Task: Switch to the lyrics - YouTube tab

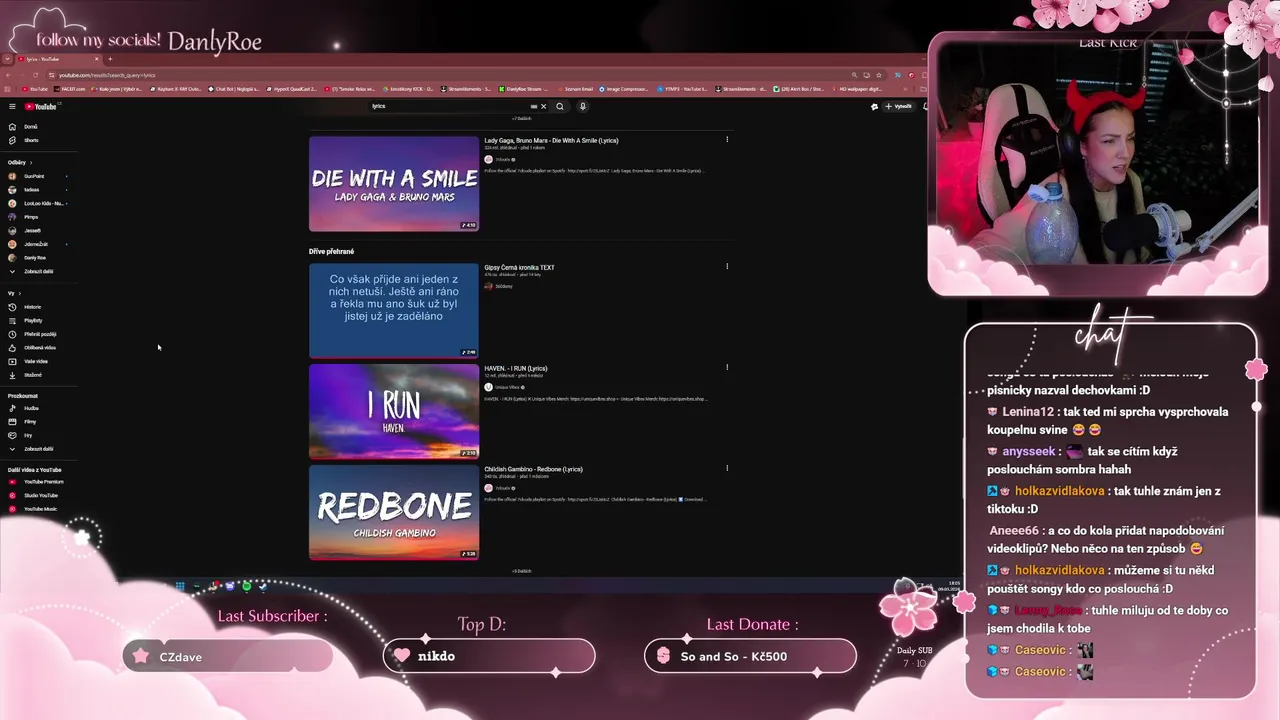Action: 58,59
